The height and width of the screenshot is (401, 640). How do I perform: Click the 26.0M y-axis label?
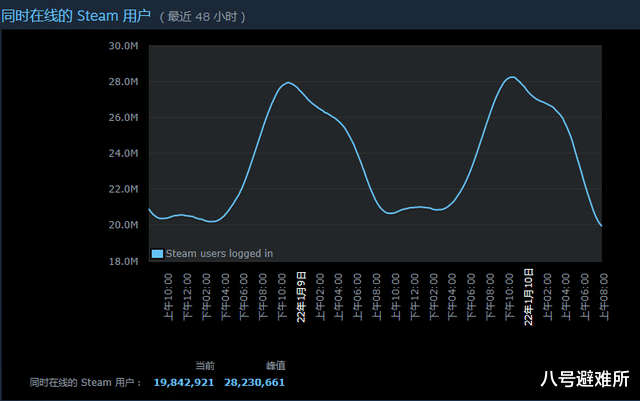click(x=123, y=118)
